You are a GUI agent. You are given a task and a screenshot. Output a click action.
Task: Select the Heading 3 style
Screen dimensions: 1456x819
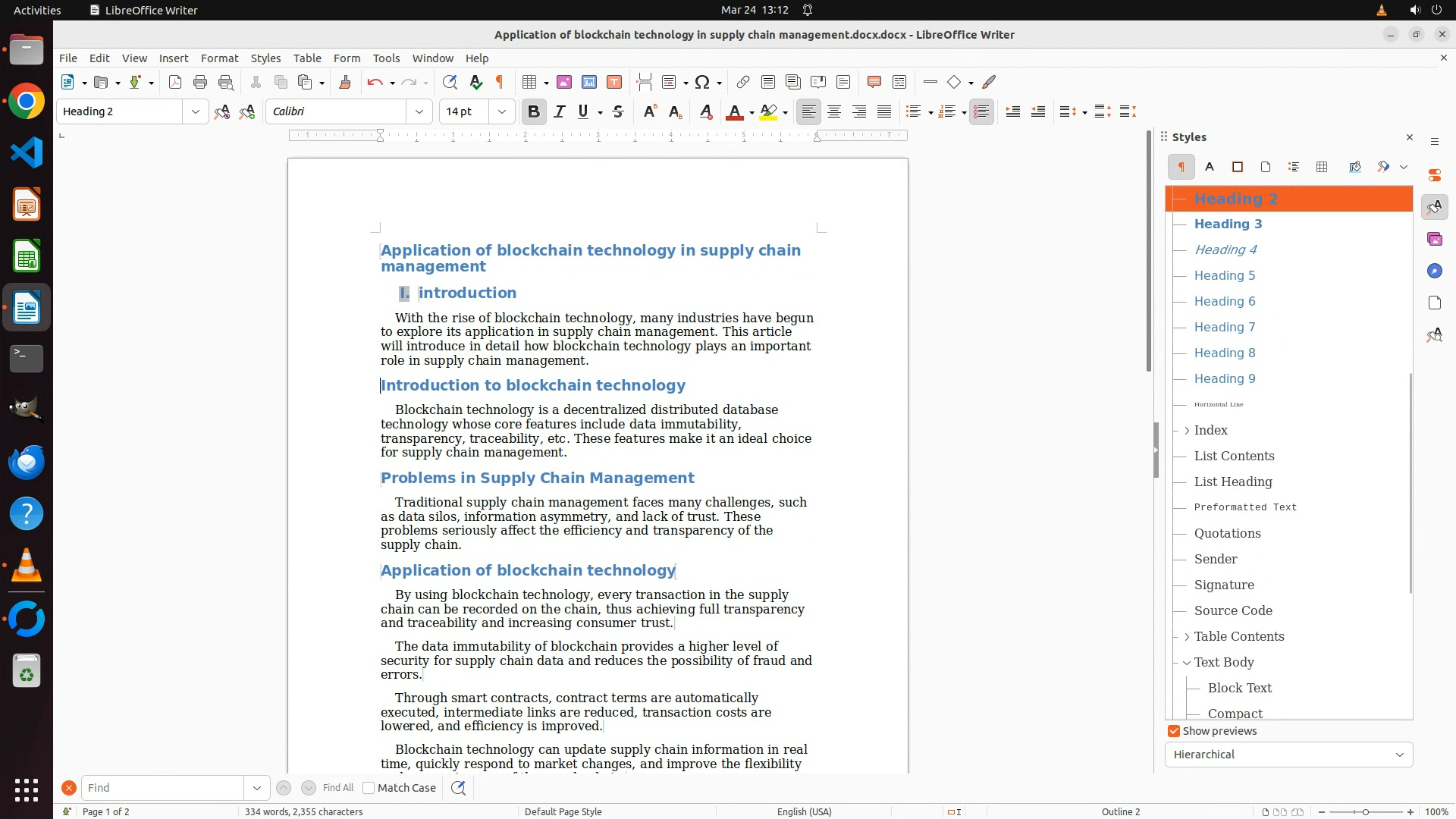click(x=1228, y=224)
